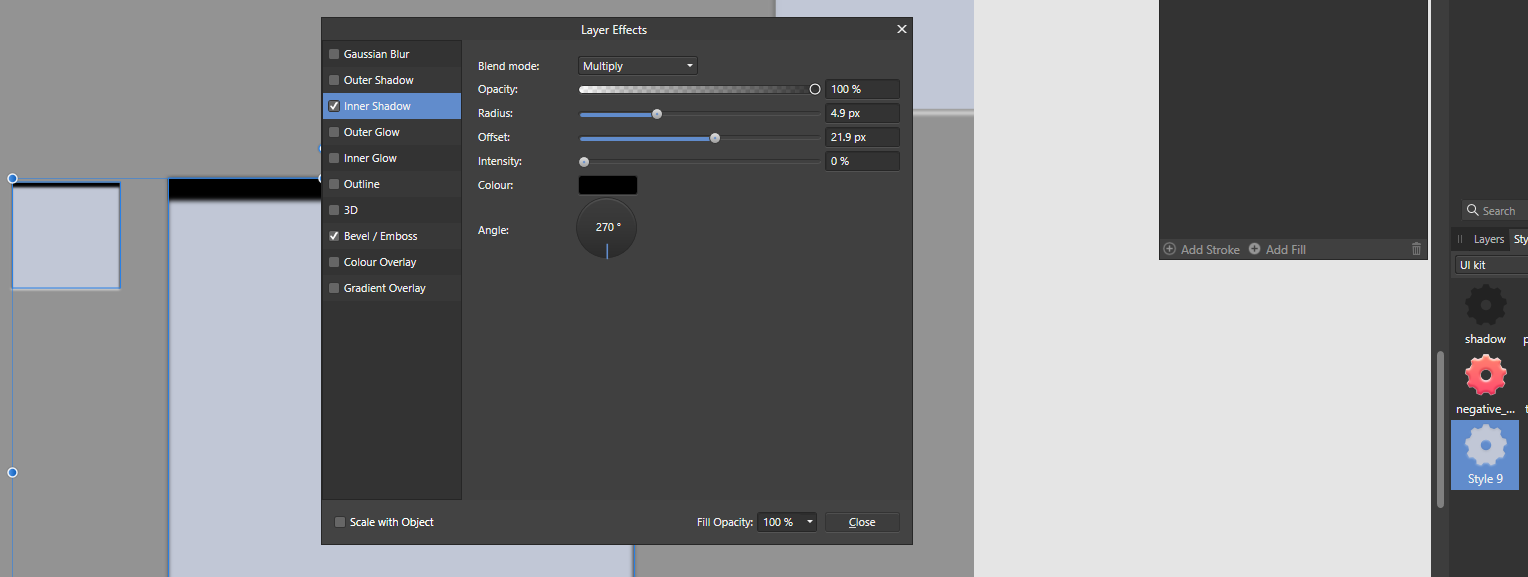Enable the 3D effect checkbox
This screenshot has width=1528, height=577.
[334, 210]
